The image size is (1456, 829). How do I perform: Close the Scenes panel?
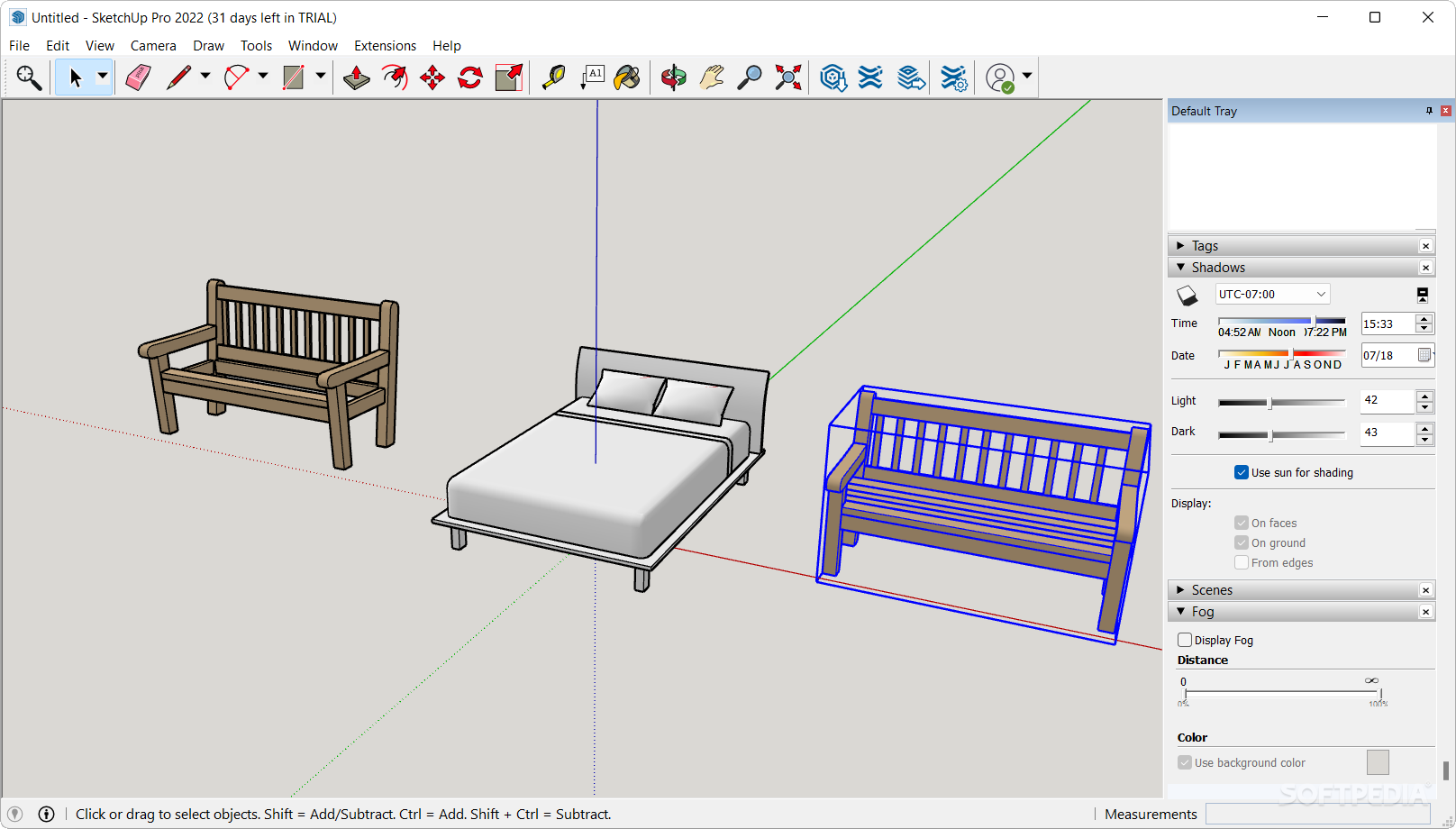[x=1425, y=590]
